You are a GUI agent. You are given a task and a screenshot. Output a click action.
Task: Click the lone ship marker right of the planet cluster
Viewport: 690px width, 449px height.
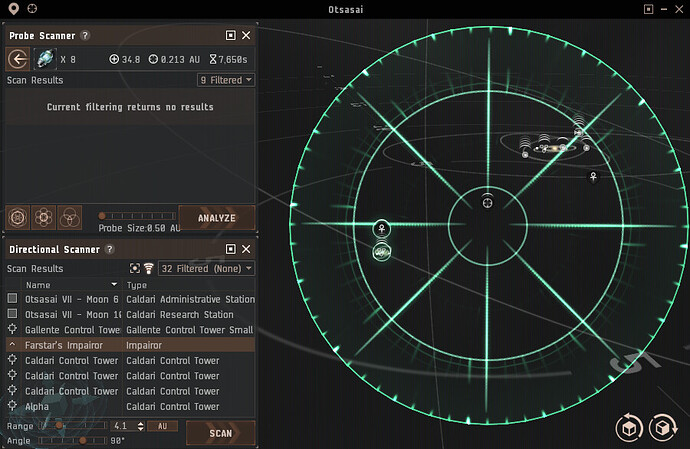pos(593,177)
